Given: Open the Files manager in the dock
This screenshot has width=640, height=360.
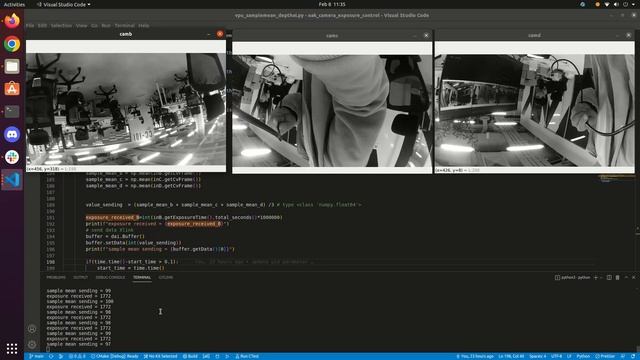Looking at the screenshot, I should pyautogui.click(x=12, y=66).
